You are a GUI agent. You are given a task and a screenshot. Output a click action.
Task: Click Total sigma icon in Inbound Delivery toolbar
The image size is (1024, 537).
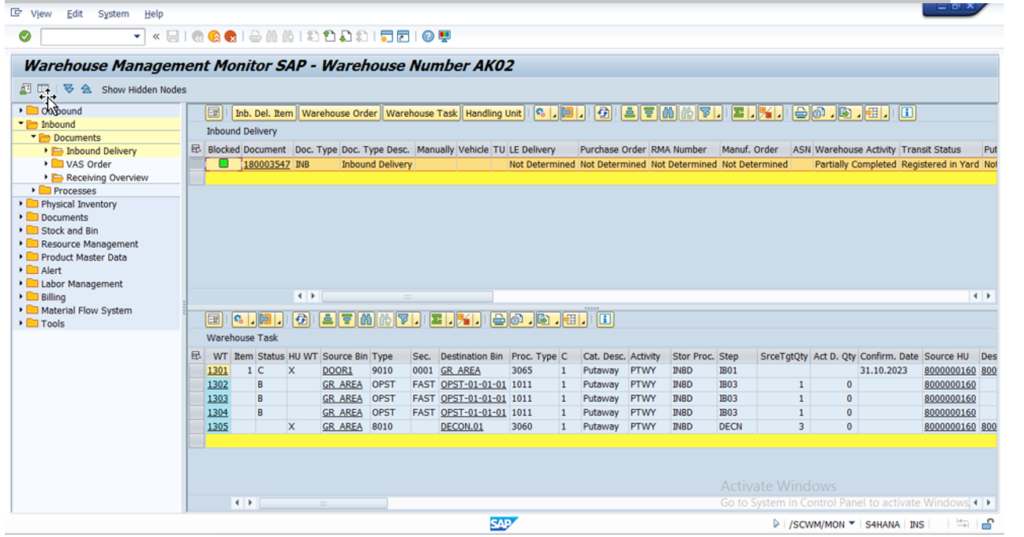click(x=741, y=113)
